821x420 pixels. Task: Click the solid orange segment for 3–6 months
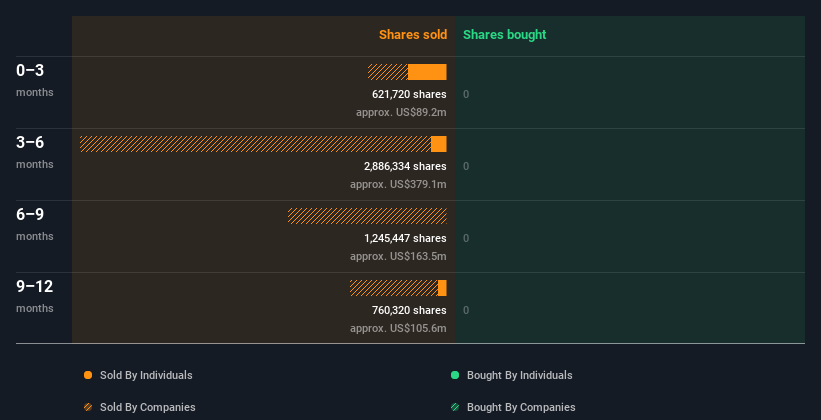(439, 144)
